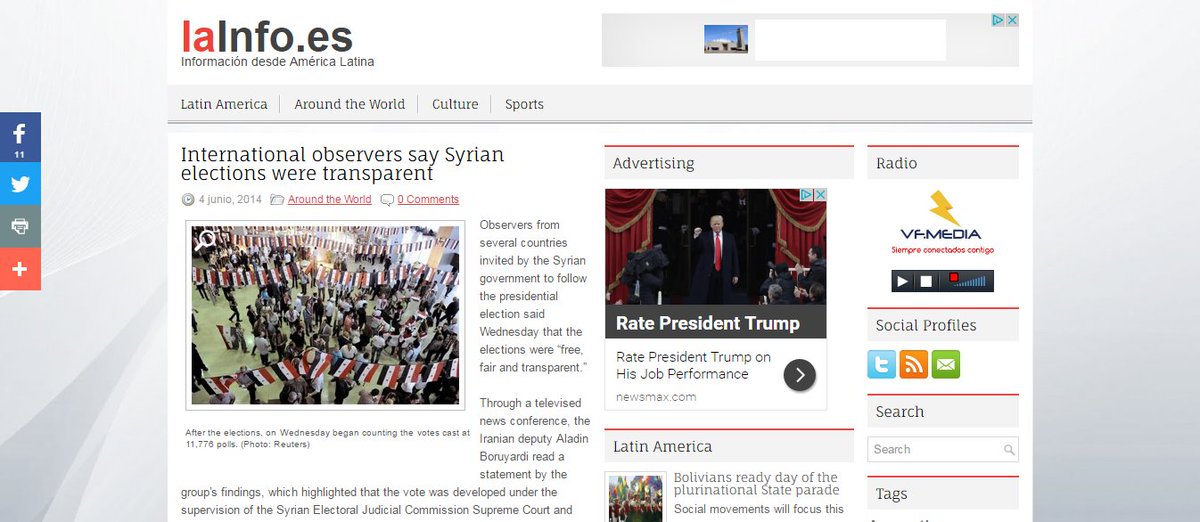Image resolution: width=1200 pixels, height=522 pixels.
Task: Play the VF-Media radio stream
Action: (903, 281)
